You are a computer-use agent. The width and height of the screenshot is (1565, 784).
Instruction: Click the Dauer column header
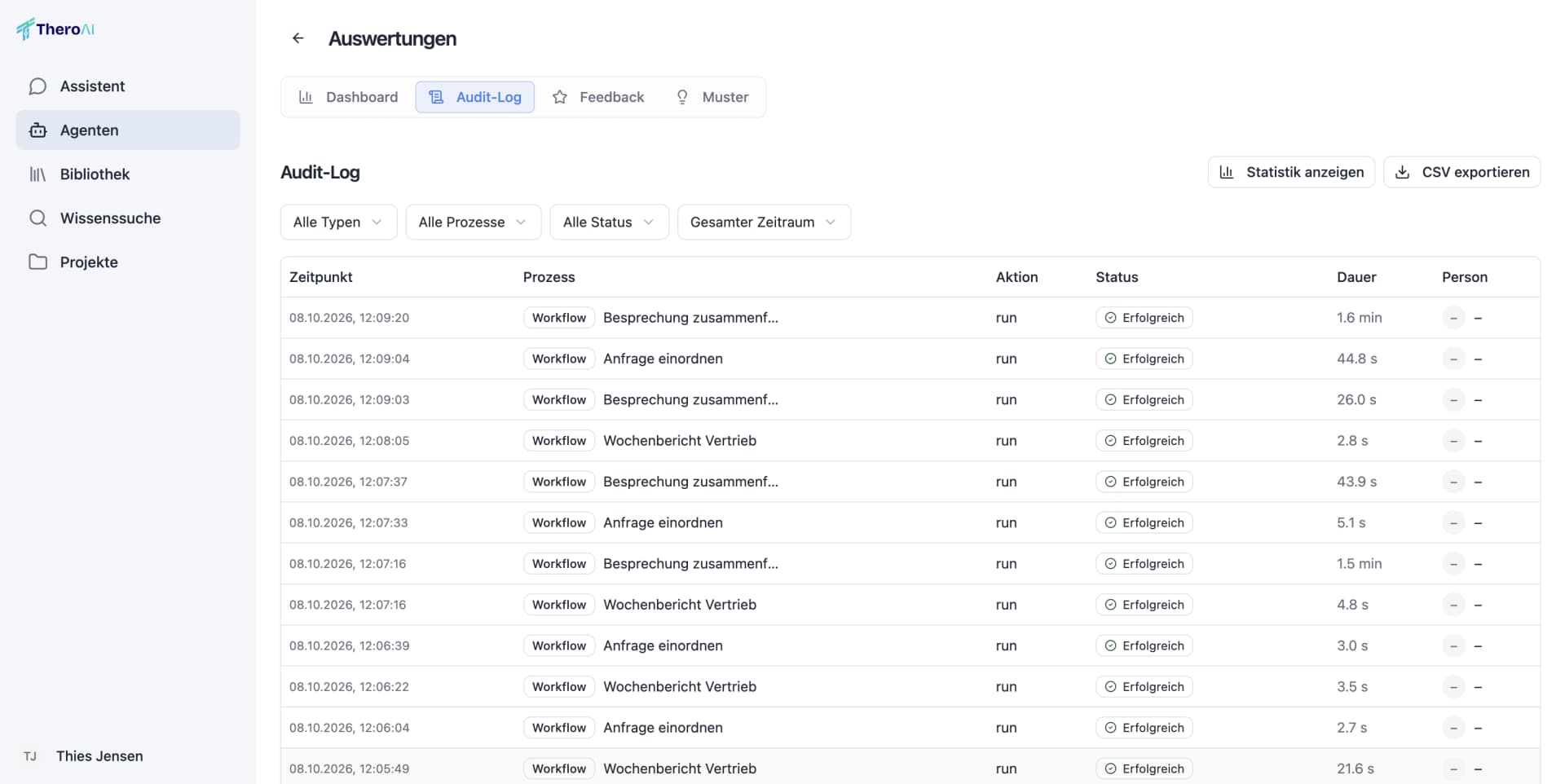1356,277
